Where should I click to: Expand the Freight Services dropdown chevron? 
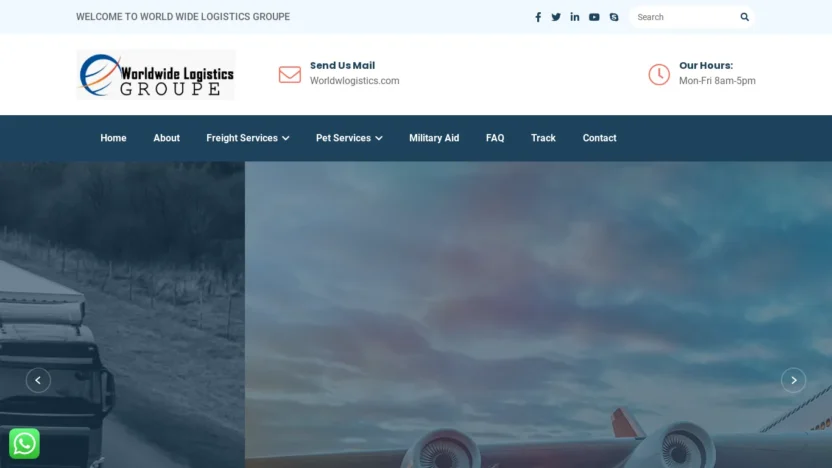(x=286, y=138)
